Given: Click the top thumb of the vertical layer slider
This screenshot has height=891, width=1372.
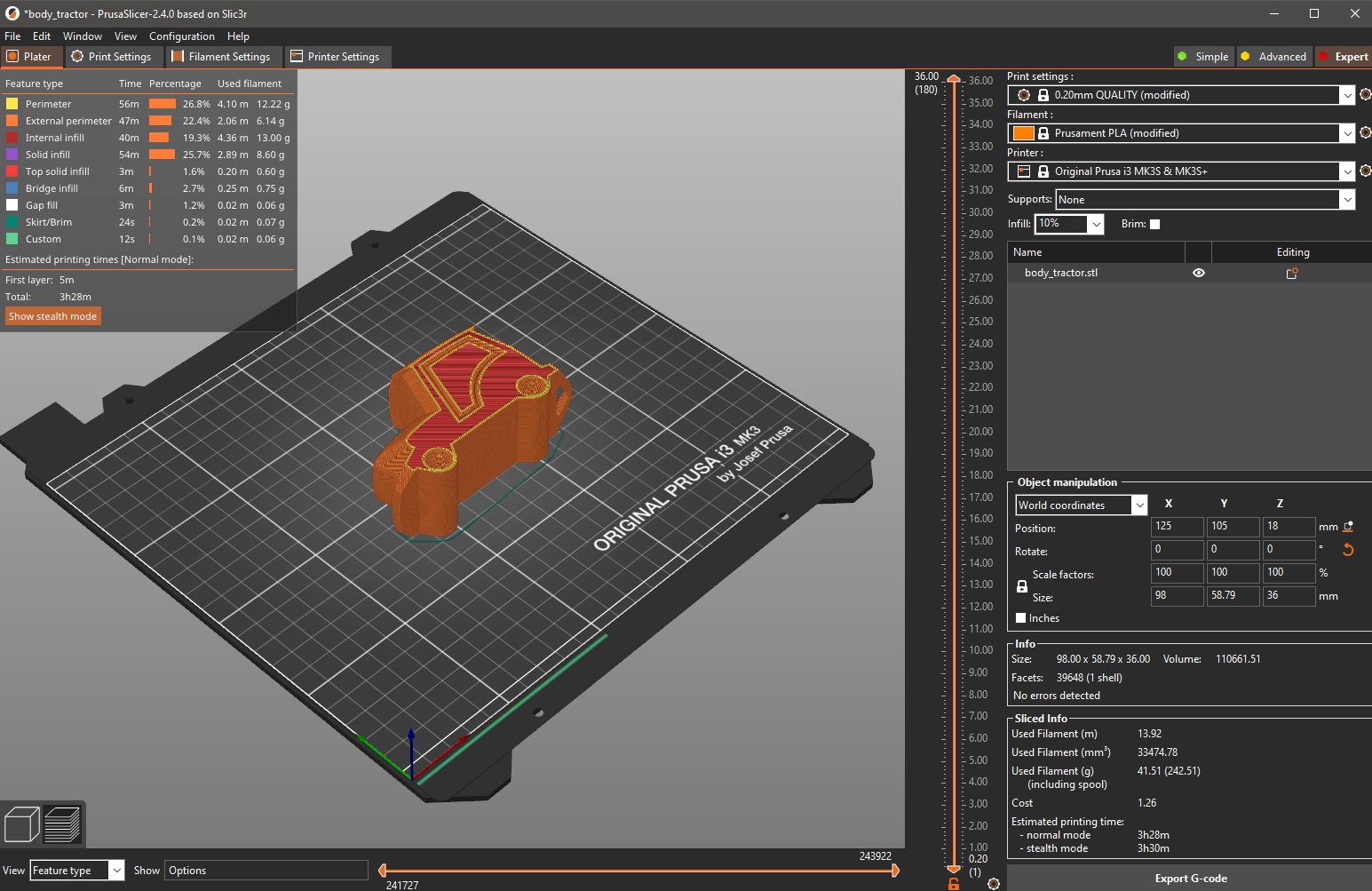Looking at the screenshot, I should [x=954, y=79].
